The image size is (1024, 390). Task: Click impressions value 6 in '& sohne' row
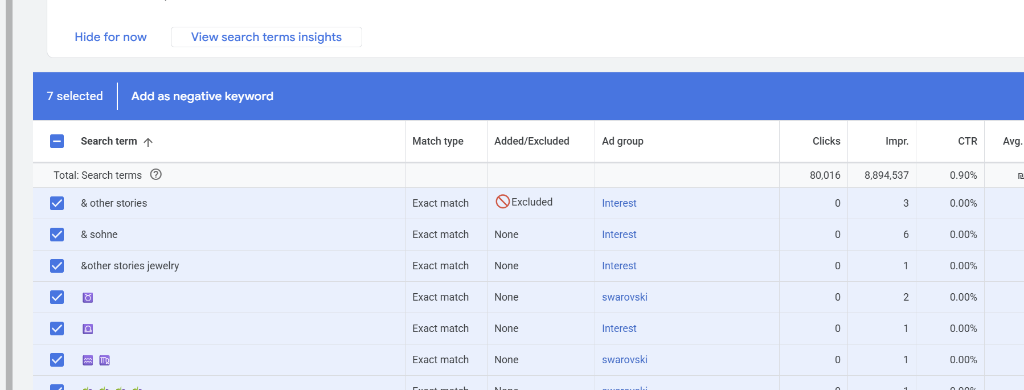click(906, 235)
